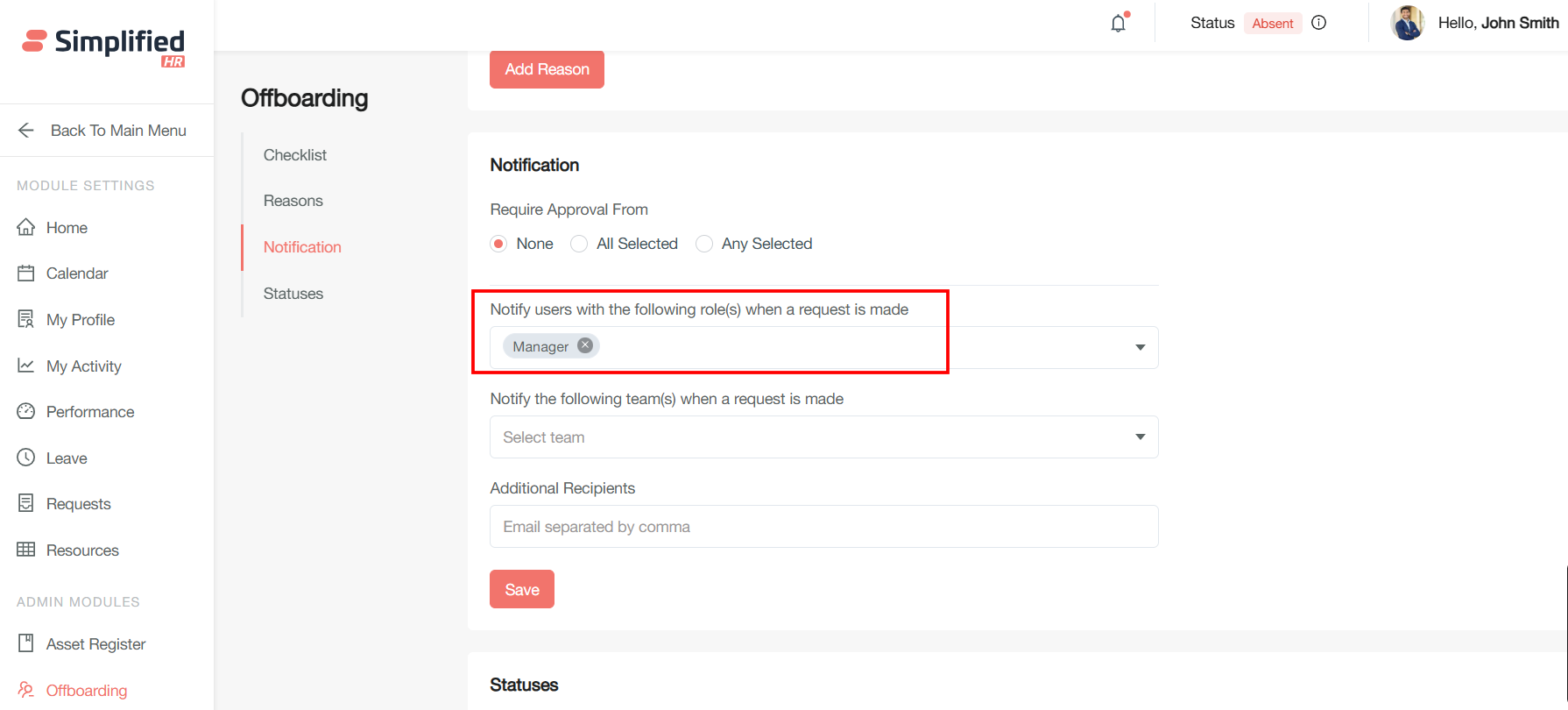Expand the notify roles dropdown arrow
The image size is (1568, 710).
point(1140,347)
